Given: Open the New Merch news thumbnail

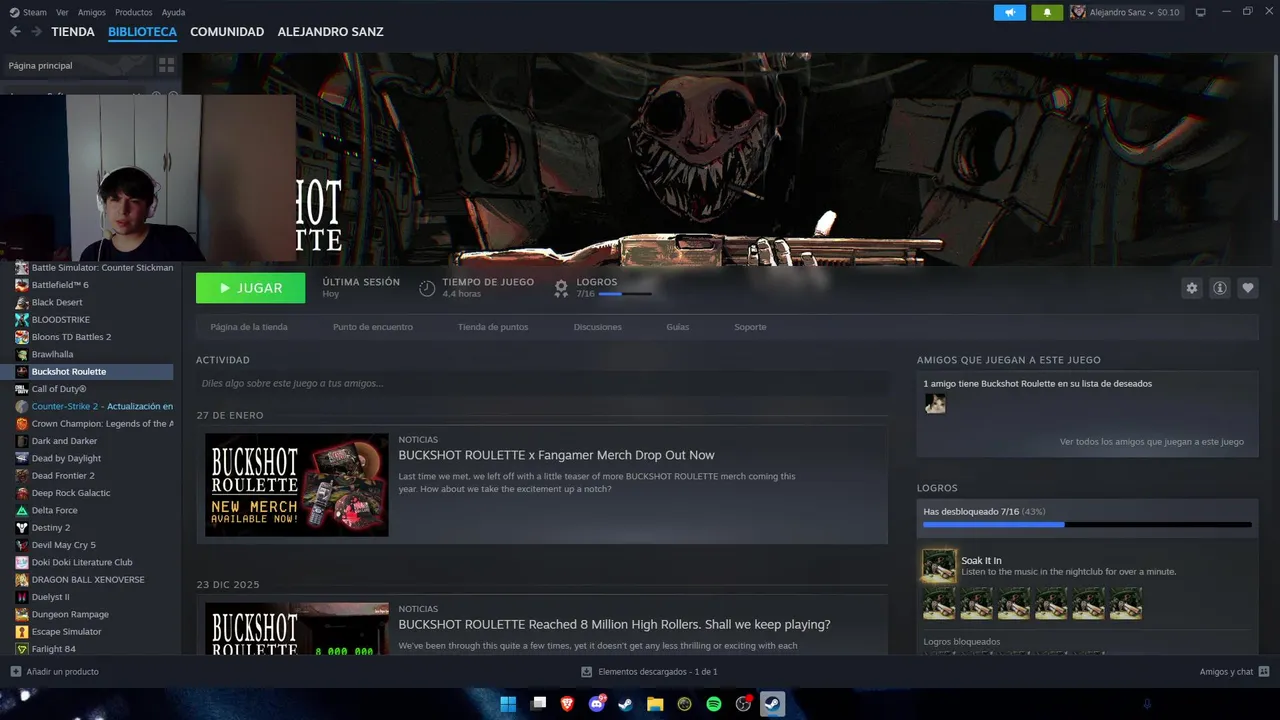Looking at the screenshot, I should (297, 485).
